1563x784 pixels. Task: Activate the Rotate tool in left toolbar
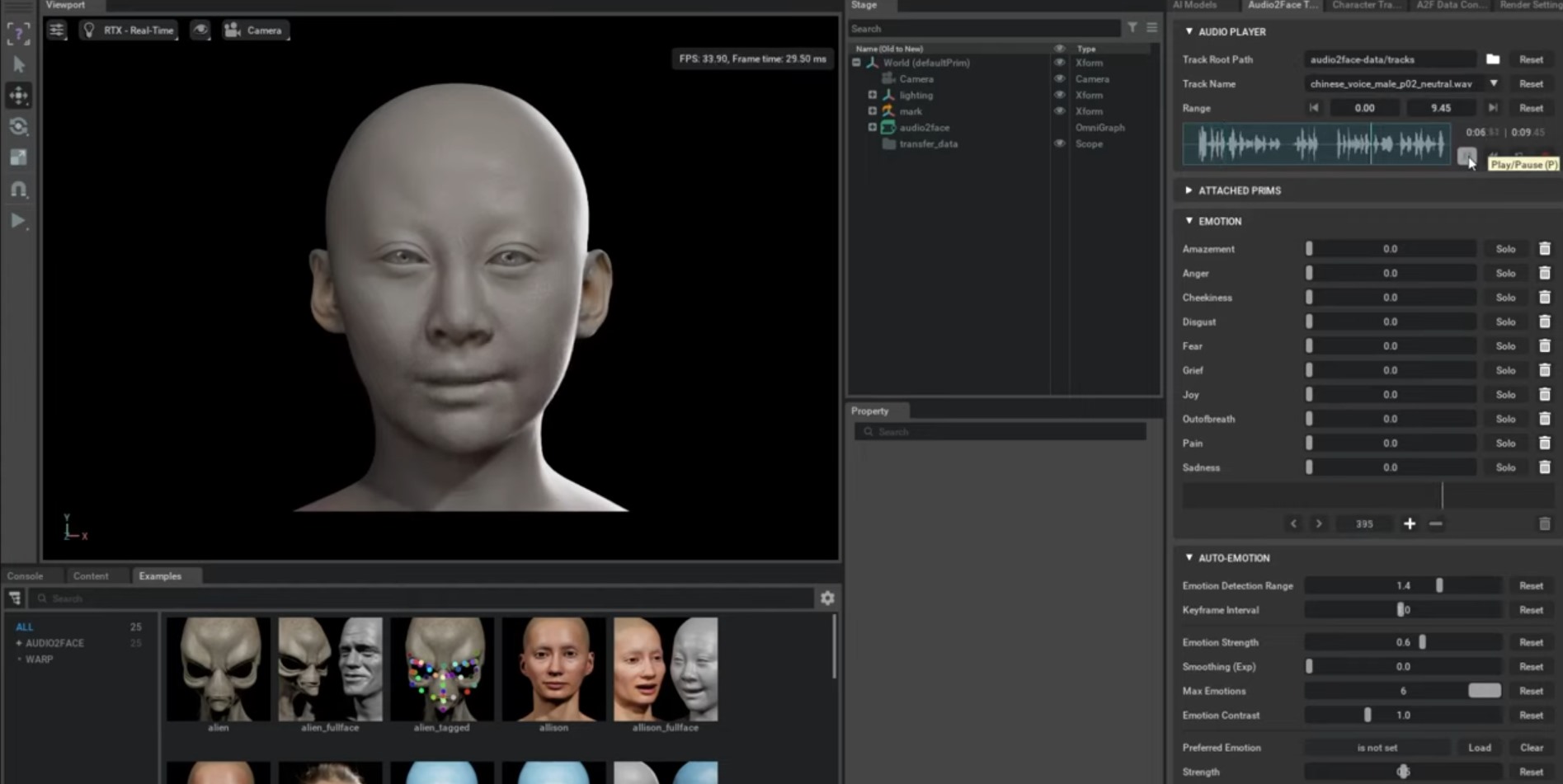coord(18,127)
